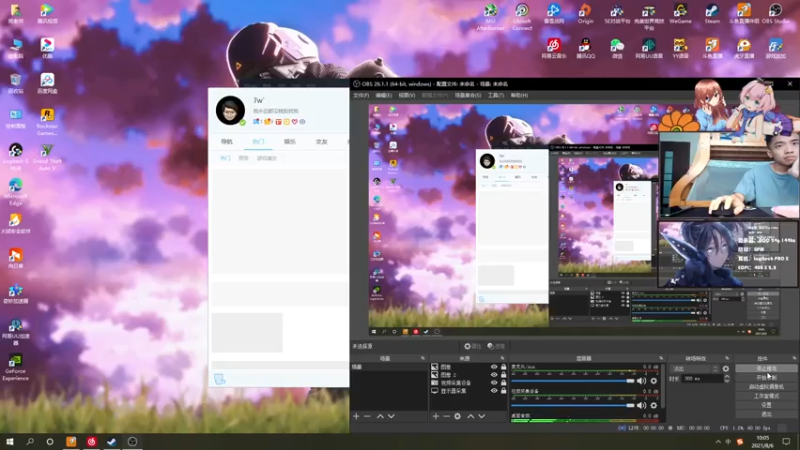This screenshot has height=450, width=800.
Task: Toggle lock on 图像 2 source
Action: point(504,374)
